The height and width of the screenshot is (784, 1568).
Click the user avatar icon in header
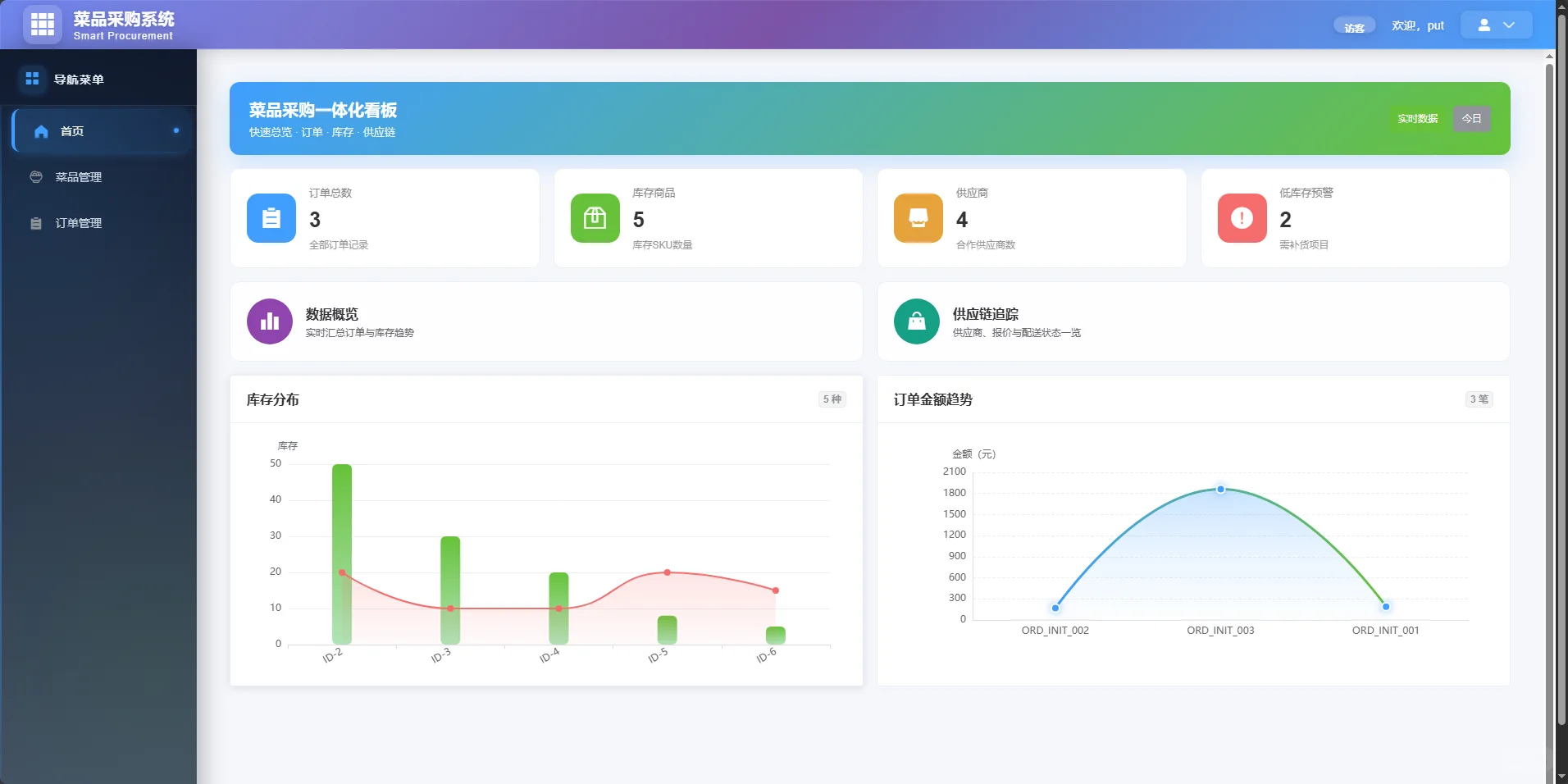[x=1484, y=25]
